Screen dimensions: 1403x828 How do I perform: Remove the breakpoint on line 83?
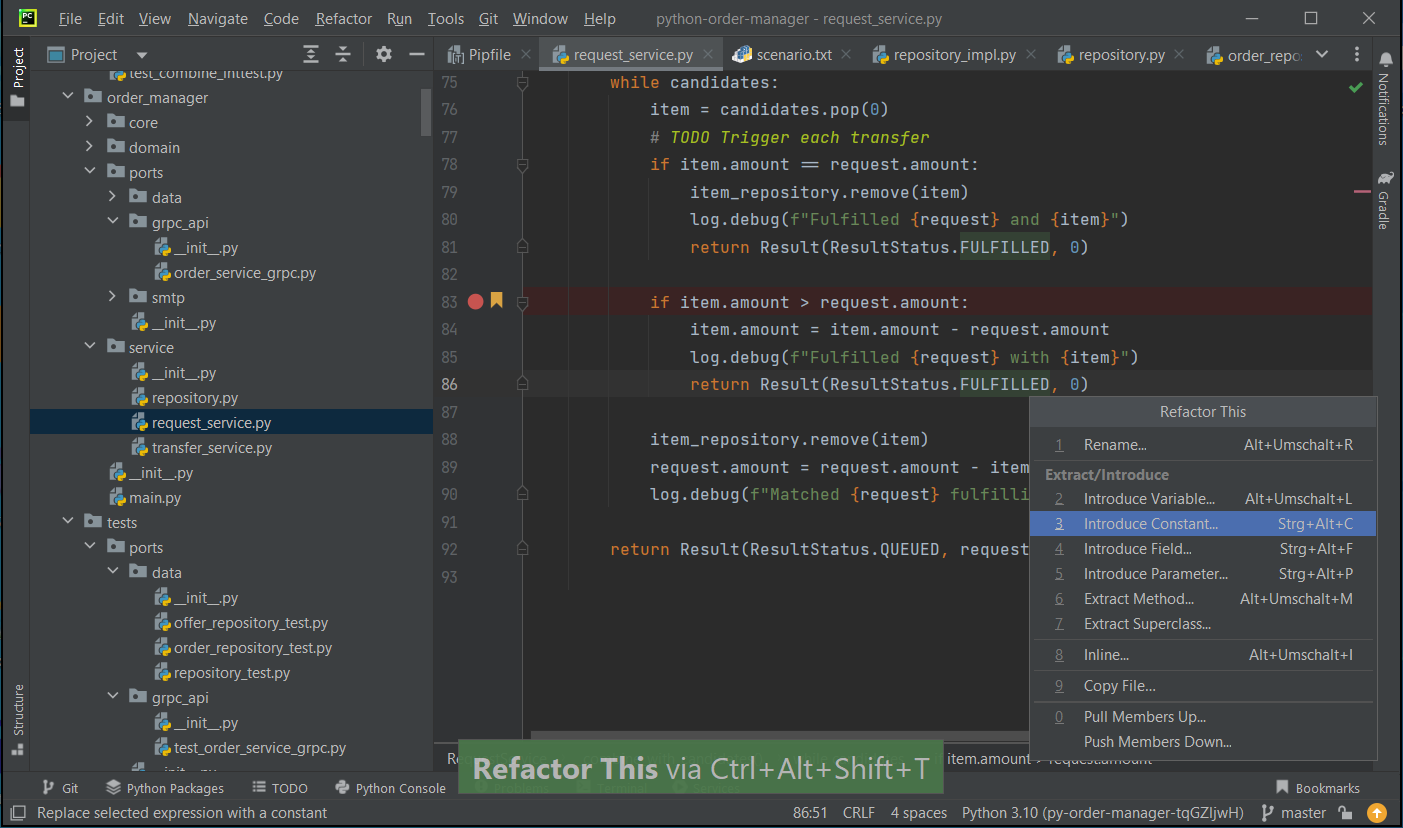tap(475, 301)
